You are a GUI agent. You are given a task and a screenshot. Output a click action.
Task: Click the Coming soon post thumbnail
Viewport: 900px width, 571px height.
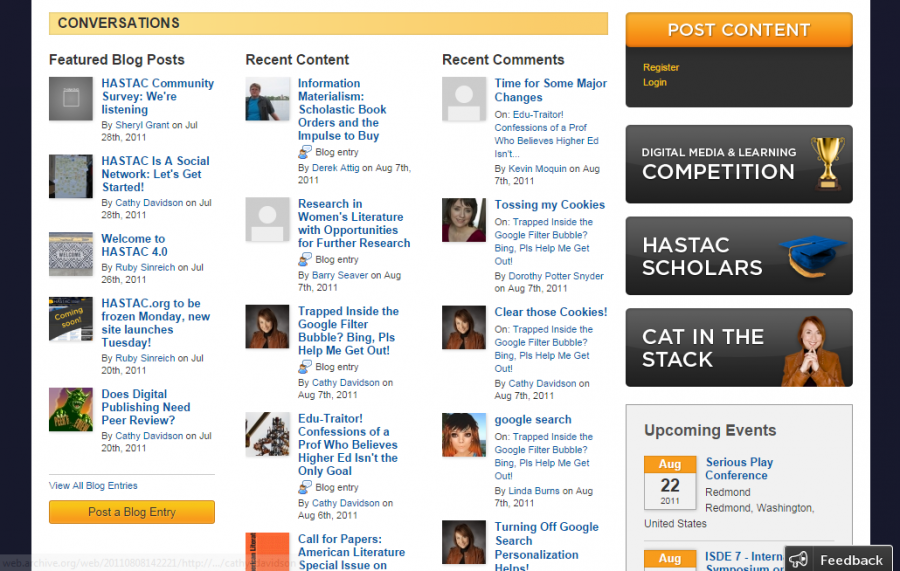[x=71, y=318]
